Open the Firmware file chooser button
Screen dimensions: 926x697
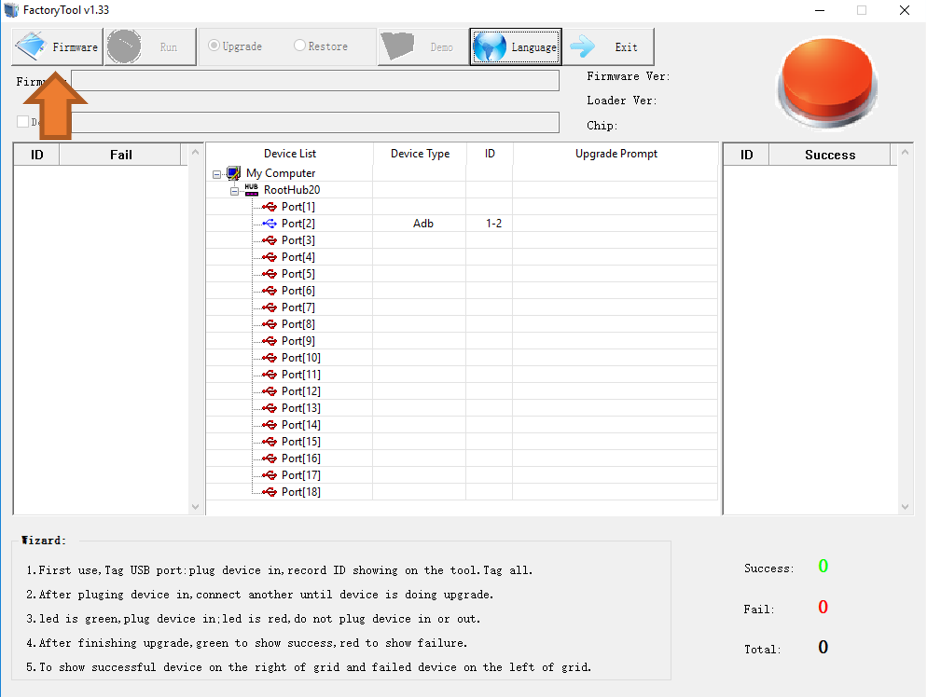pos(57,47)
